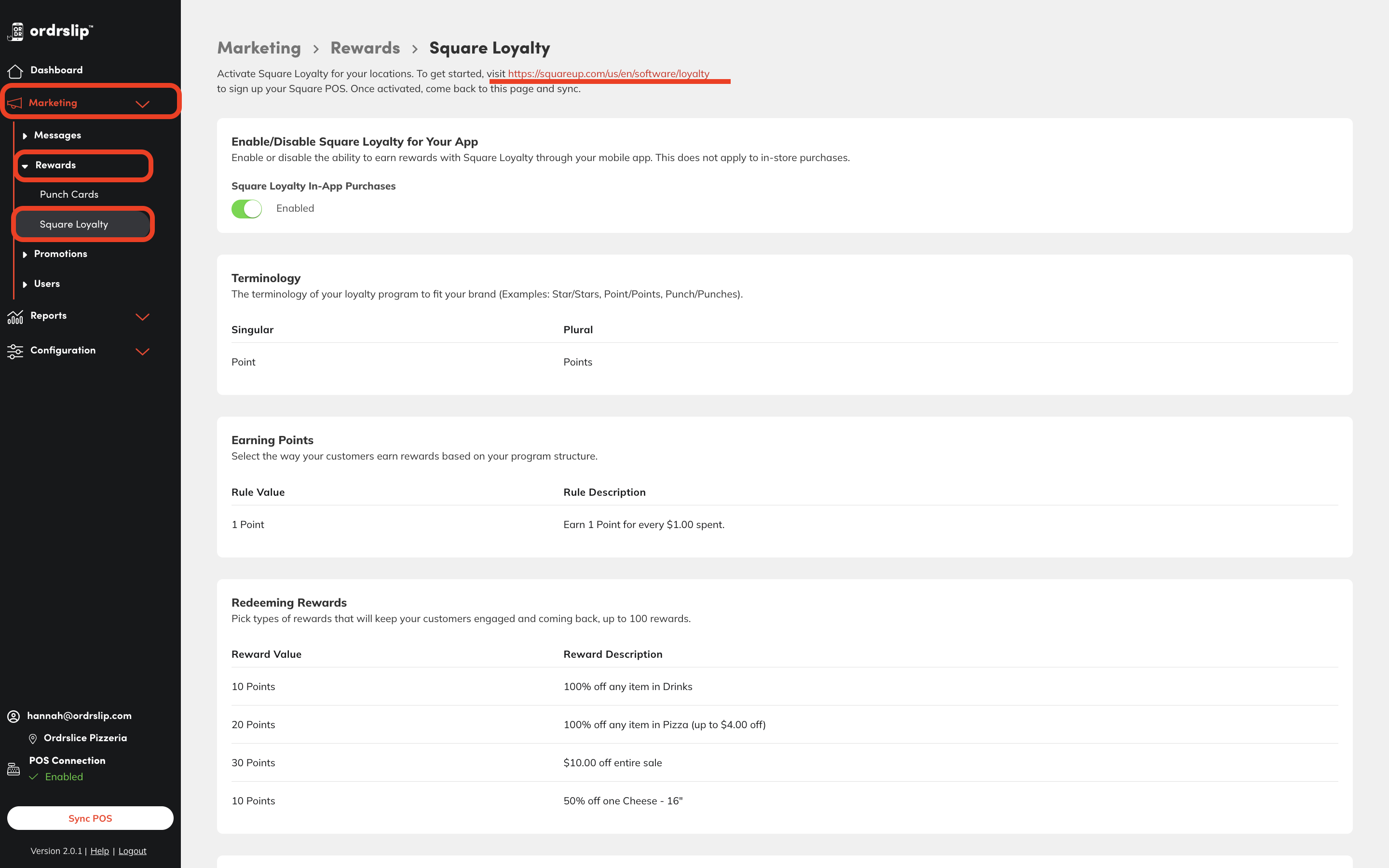Click the user account profile icon
This screenshot has width=1389, height=868.
[14, 717]
